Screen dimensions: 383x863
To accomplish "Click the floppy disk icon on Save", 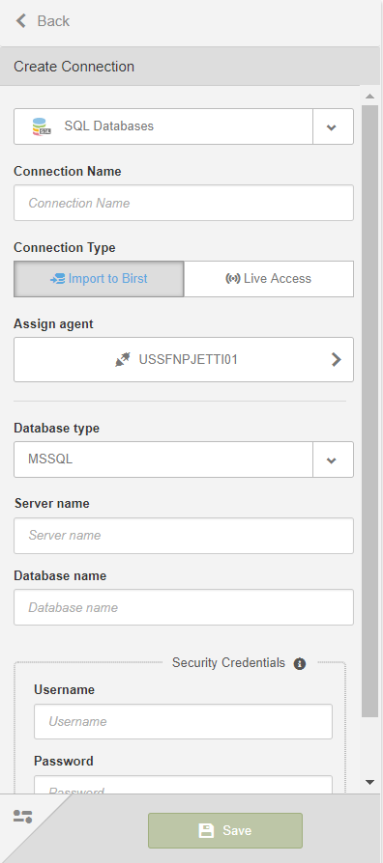I will click(206, 831).
